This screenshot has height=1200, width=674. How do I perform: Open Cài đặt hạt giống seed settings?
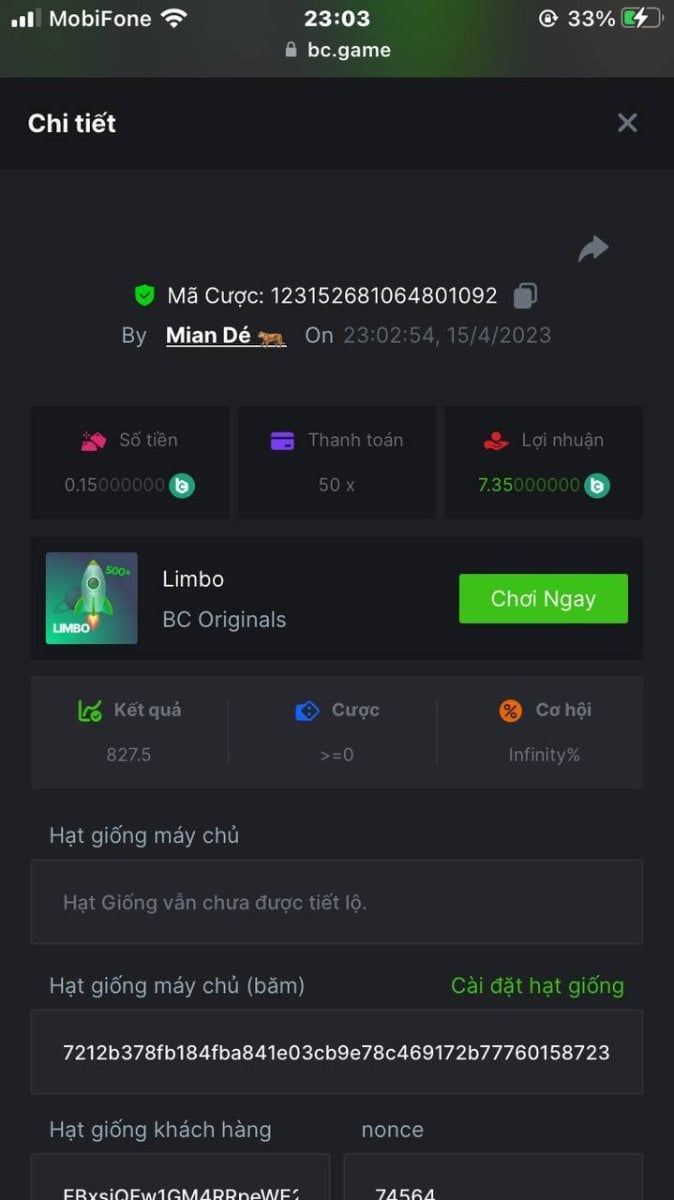(x=537, y=986)
